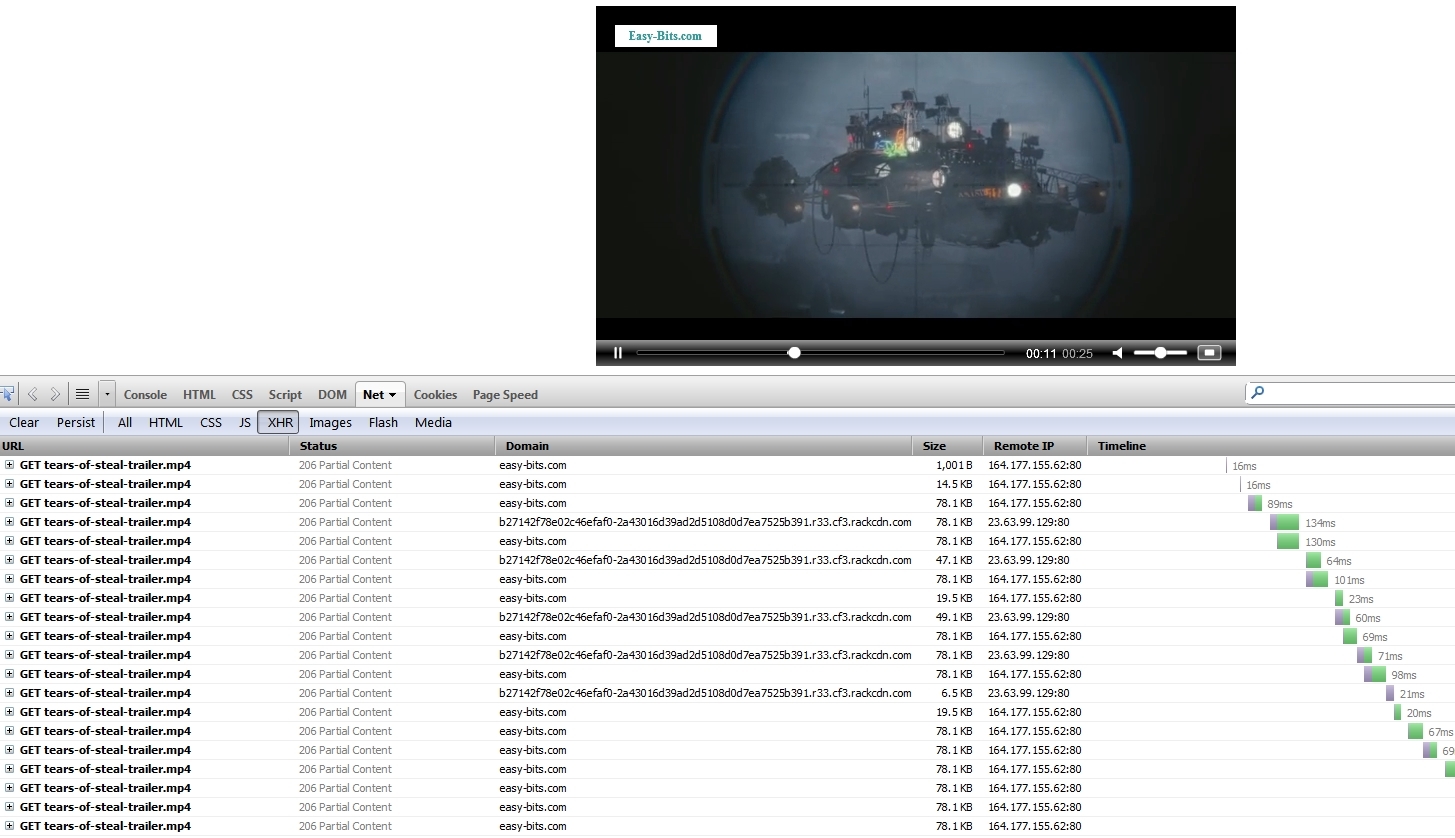Filter requests by CSS in filter bar

211,422
